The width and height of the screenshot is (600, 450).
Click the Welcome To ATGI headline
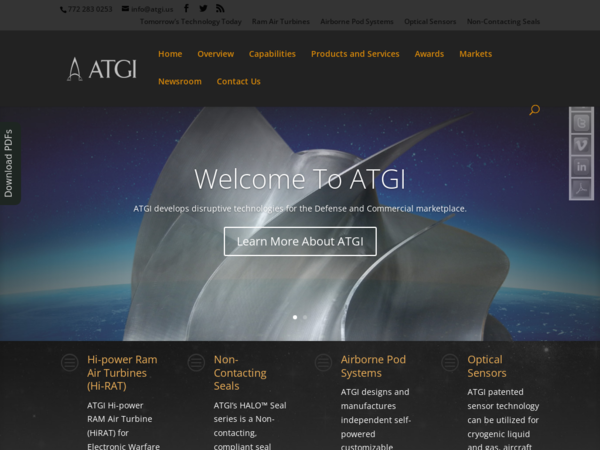pos(300,179)
